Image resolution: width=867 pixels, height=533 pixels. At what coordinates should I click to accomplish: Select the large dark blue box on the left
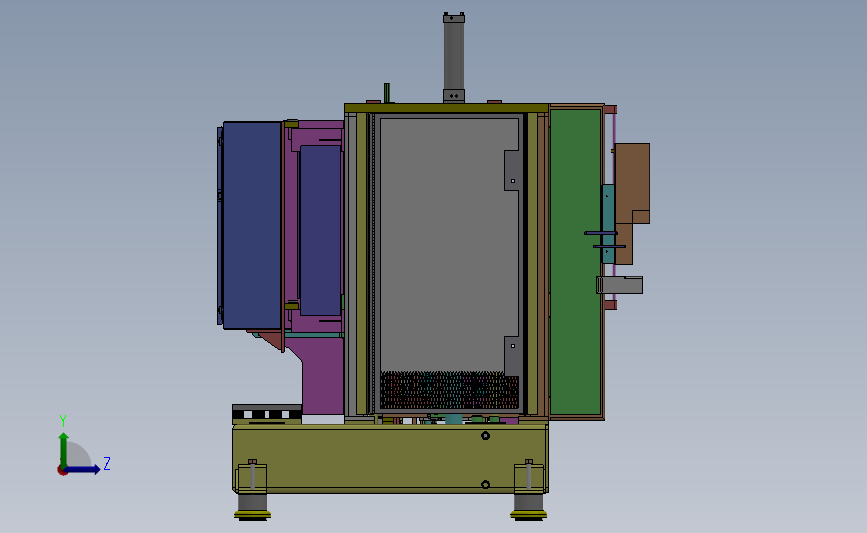(x=252, y=226)
